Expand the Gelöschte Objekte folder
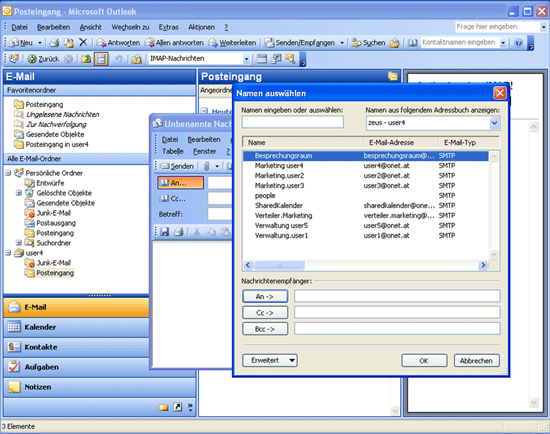This screenshot has width=550, height=434. (x=19, y=193)
